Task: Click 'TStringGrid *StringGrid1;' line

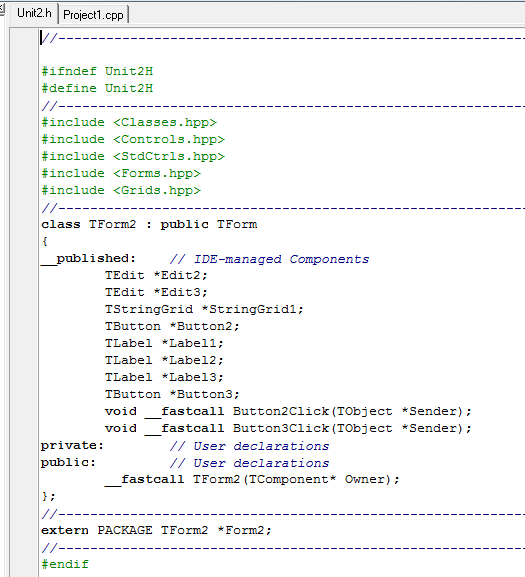Action: coord(204,309)
